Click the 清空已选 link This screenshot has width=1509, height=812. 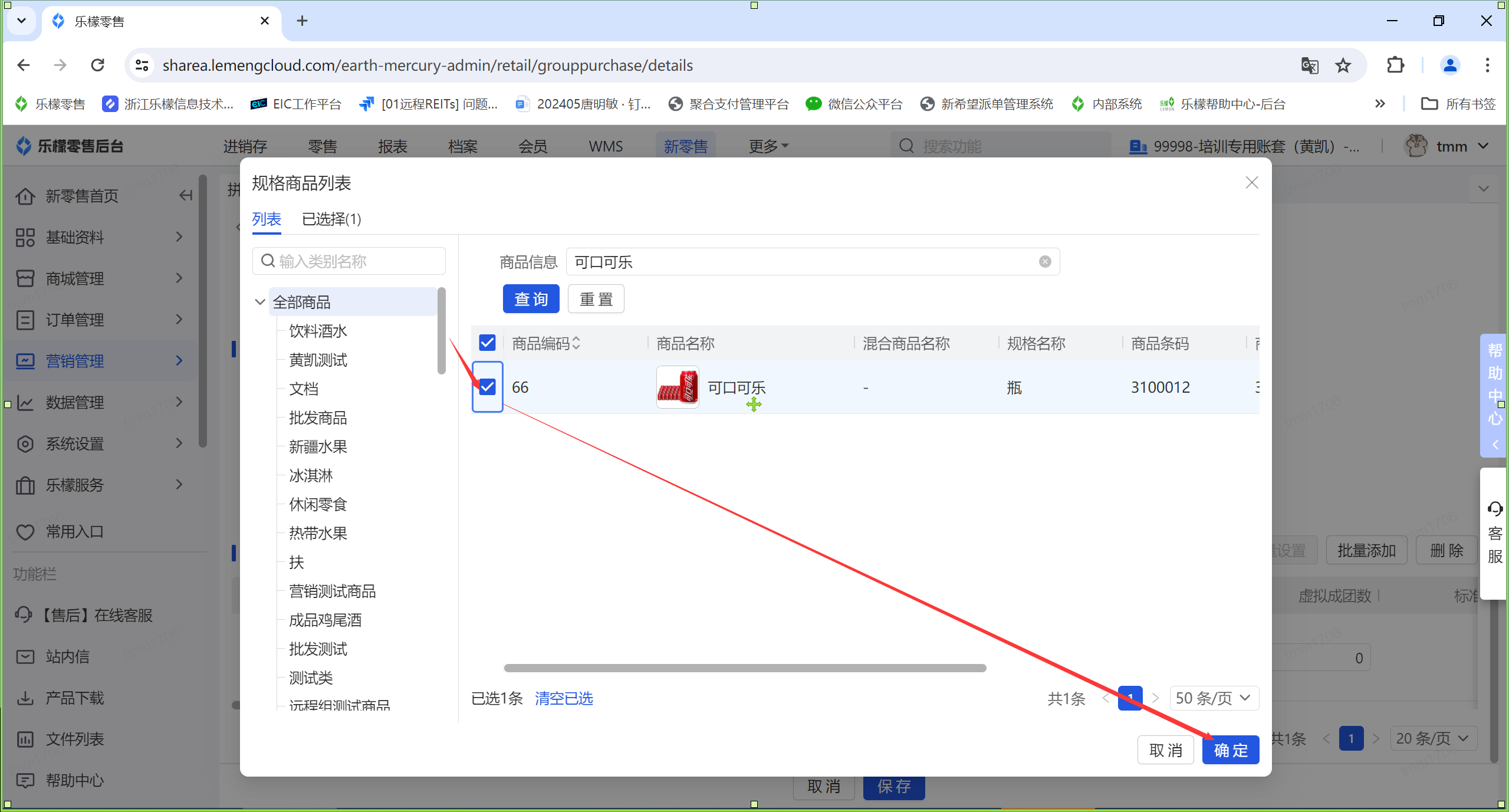[564, 698]
